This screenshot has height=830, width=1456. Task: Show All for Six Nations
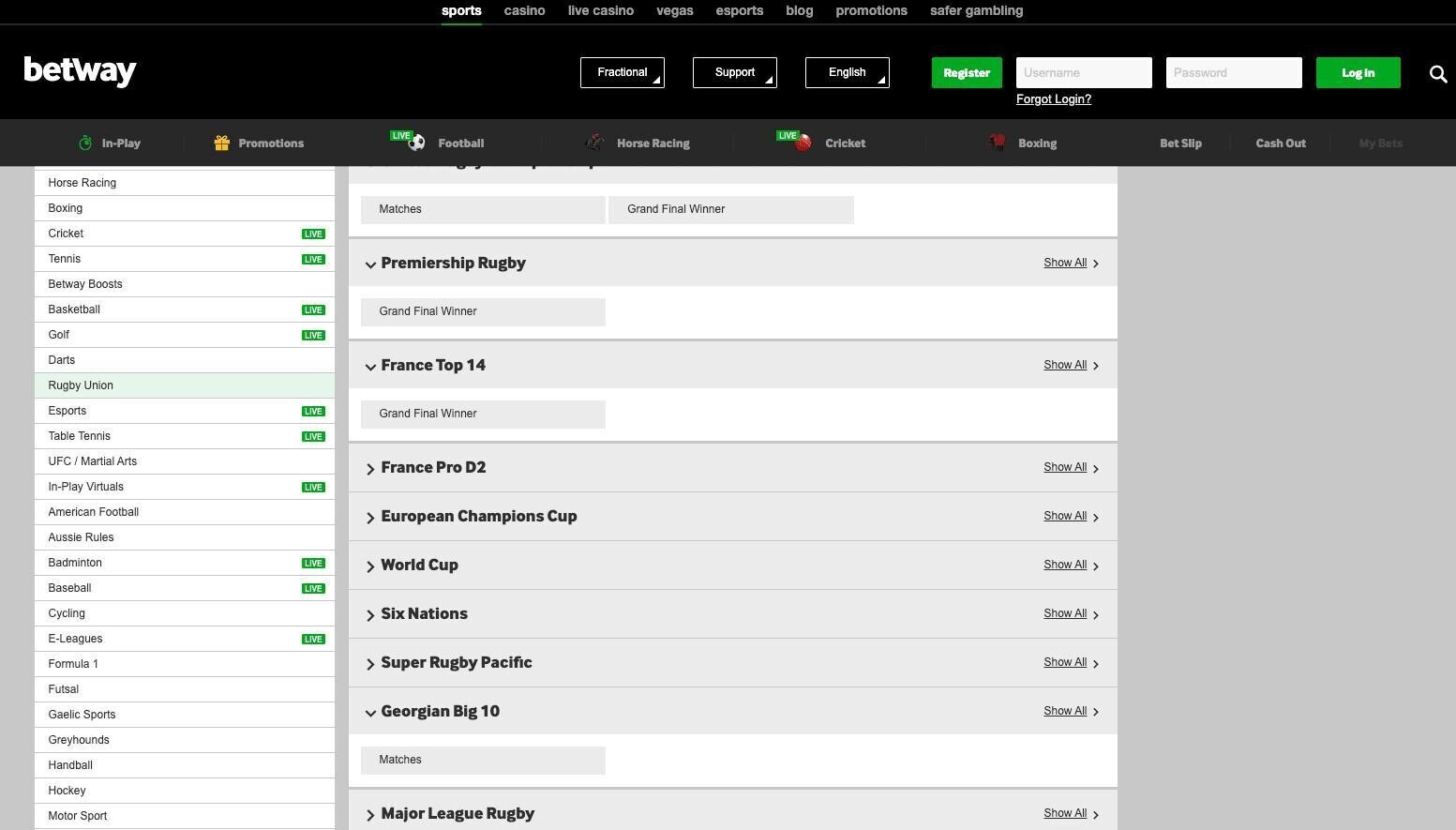tap(1071, 613)
